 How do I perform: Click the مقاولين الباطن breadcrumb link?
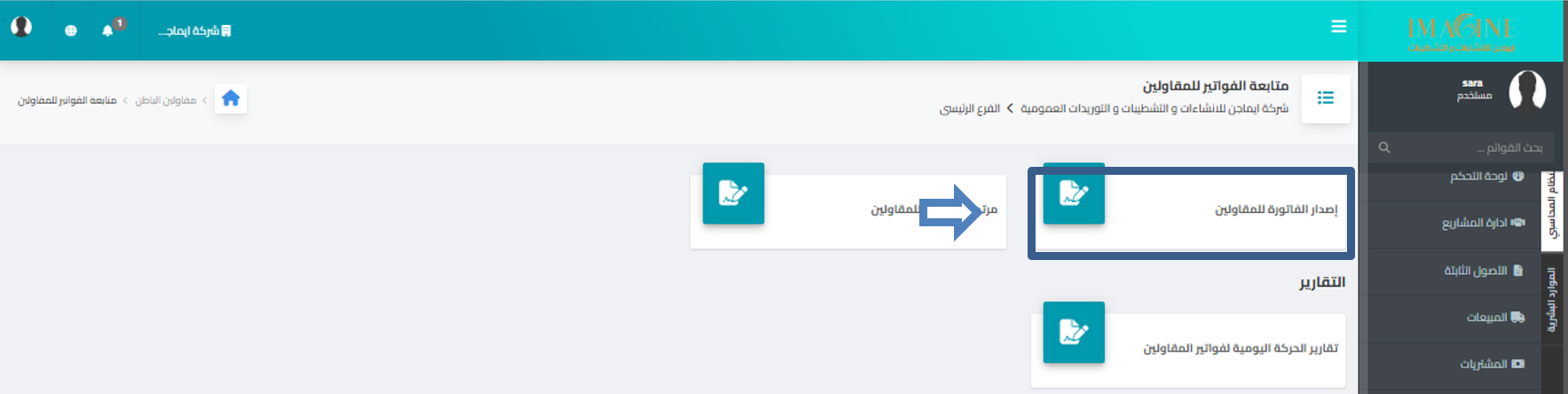click(x=166, y=100)
